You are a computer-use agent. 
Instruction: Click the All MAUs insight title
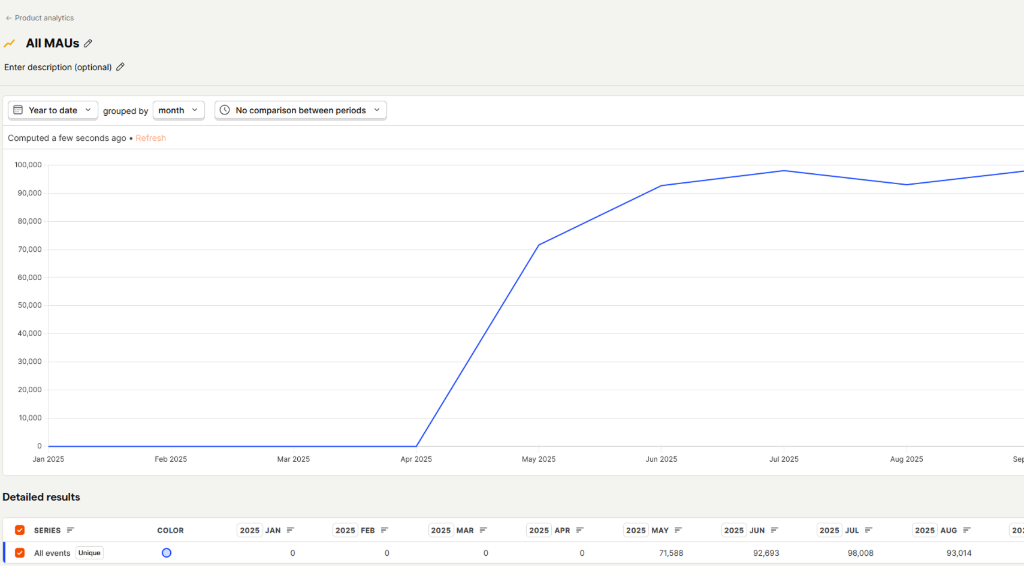click(52, 44)
